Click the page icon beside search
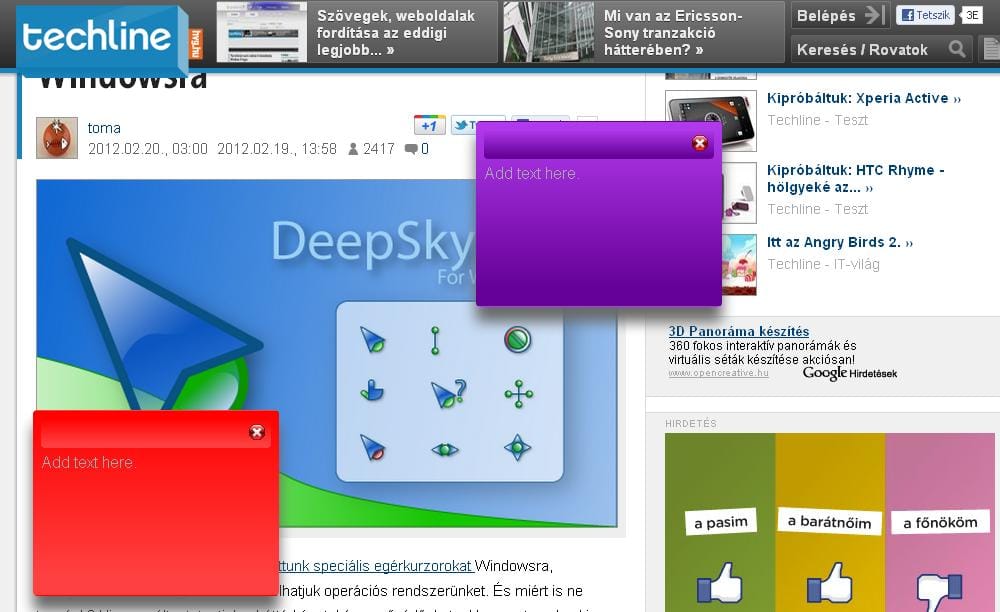This screenshot has width=1000, height=612. pyautogui.click(x=991, y=50)
